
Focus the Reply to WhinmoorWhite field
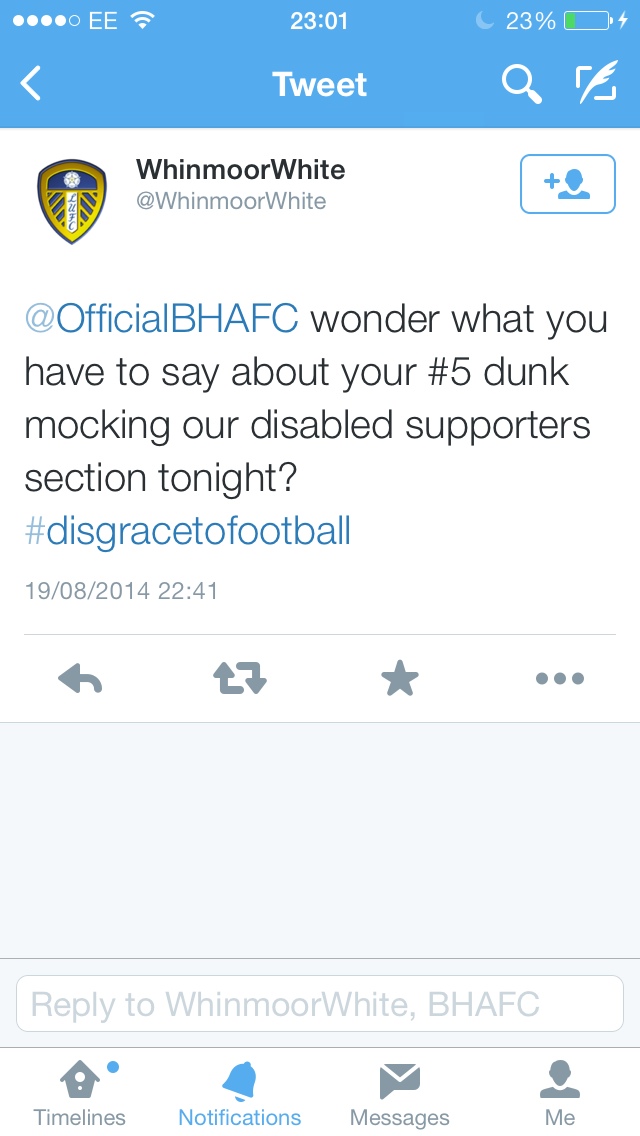click(320, 1003)
